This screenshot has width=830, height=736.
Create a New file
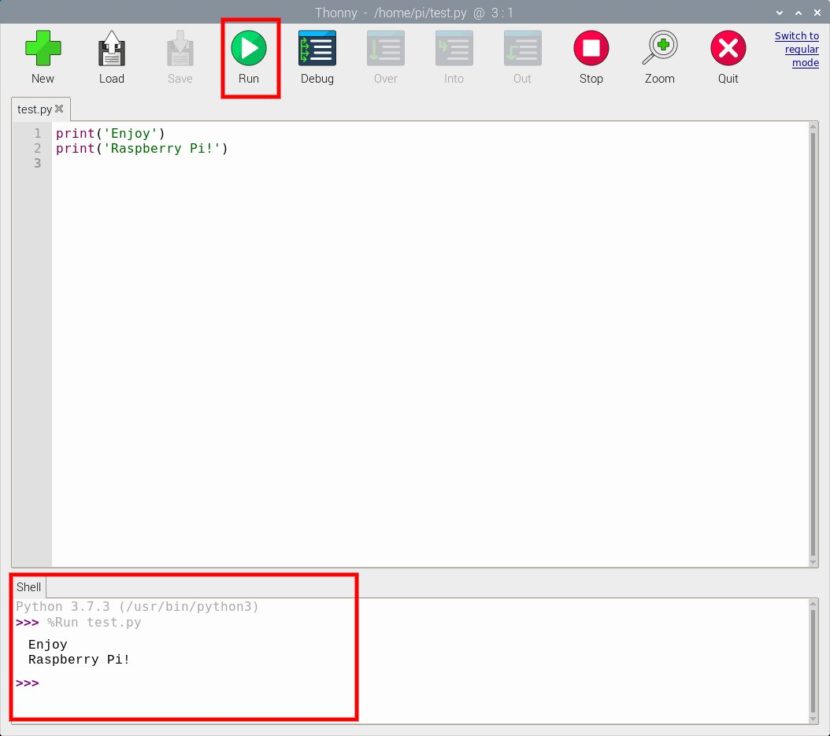[x=43, y=47]
